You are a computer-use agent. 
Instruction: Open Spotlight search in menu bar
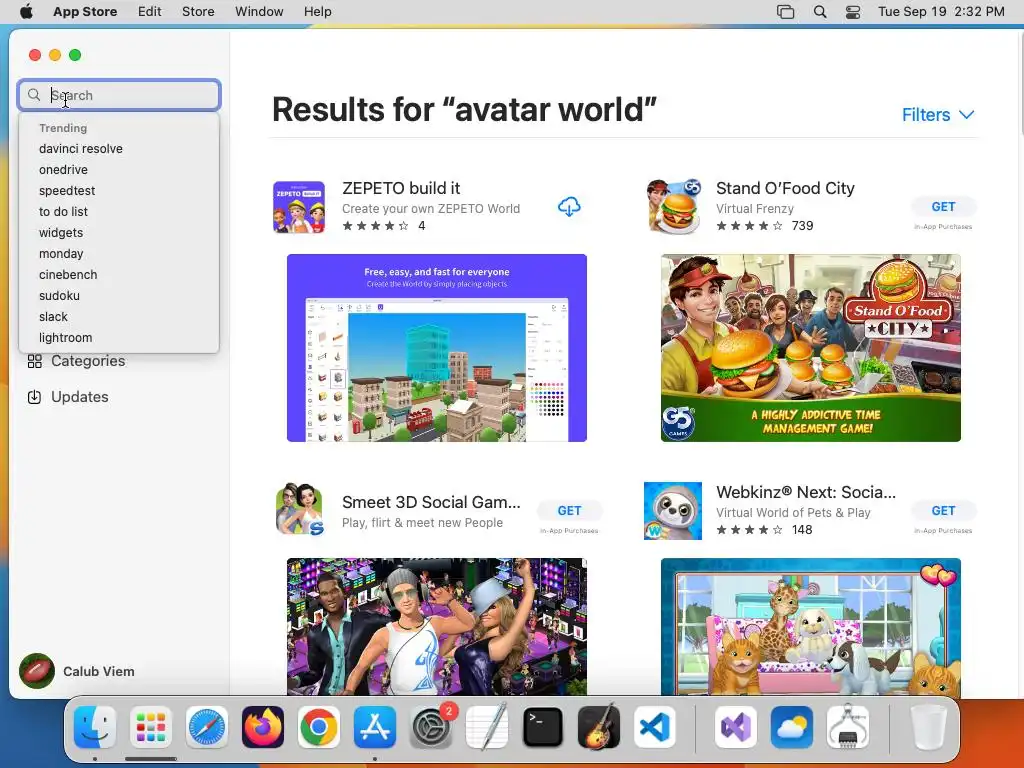pyautogui.click(x=820, y=12)
